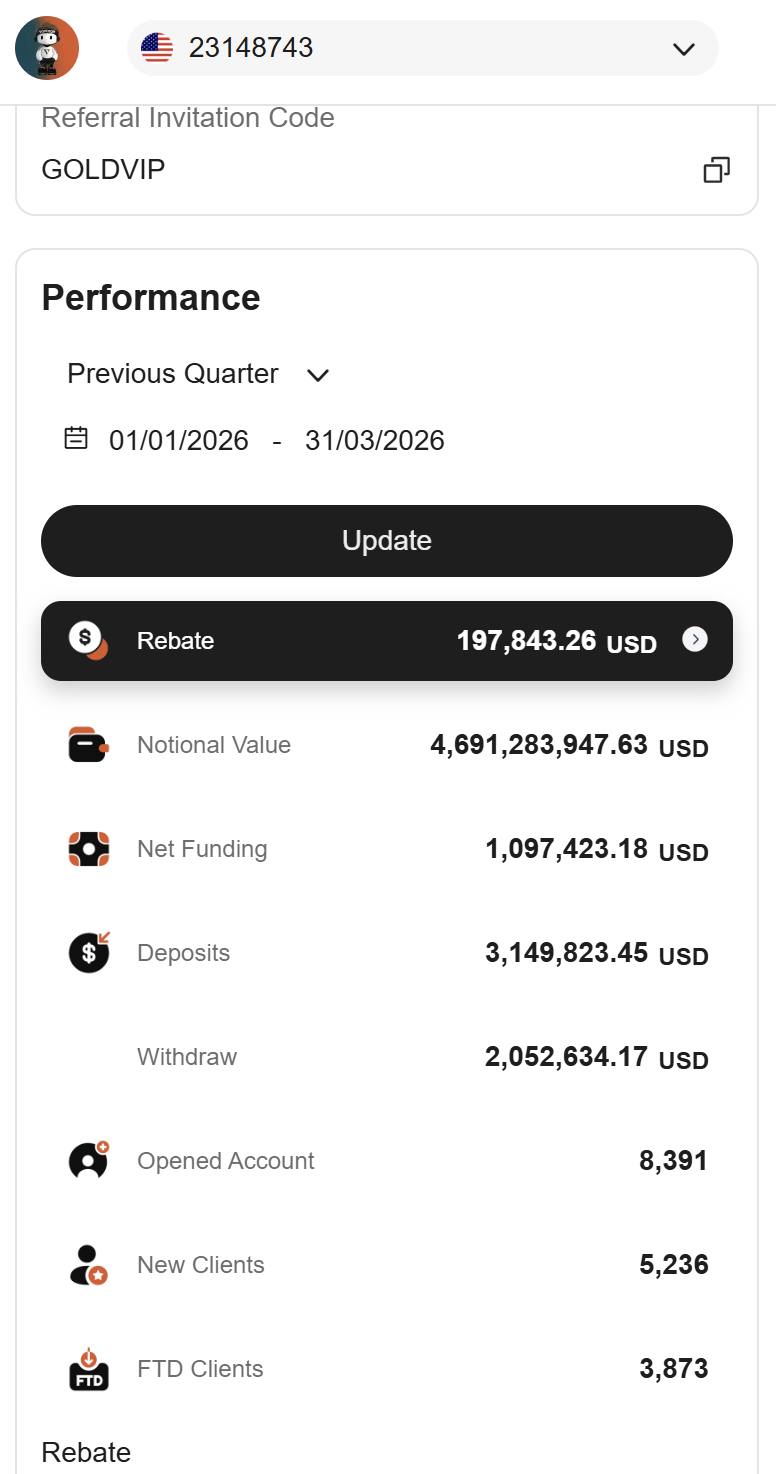
Task: Click the Rebate coin icon
Action: (x=88, y=641)
